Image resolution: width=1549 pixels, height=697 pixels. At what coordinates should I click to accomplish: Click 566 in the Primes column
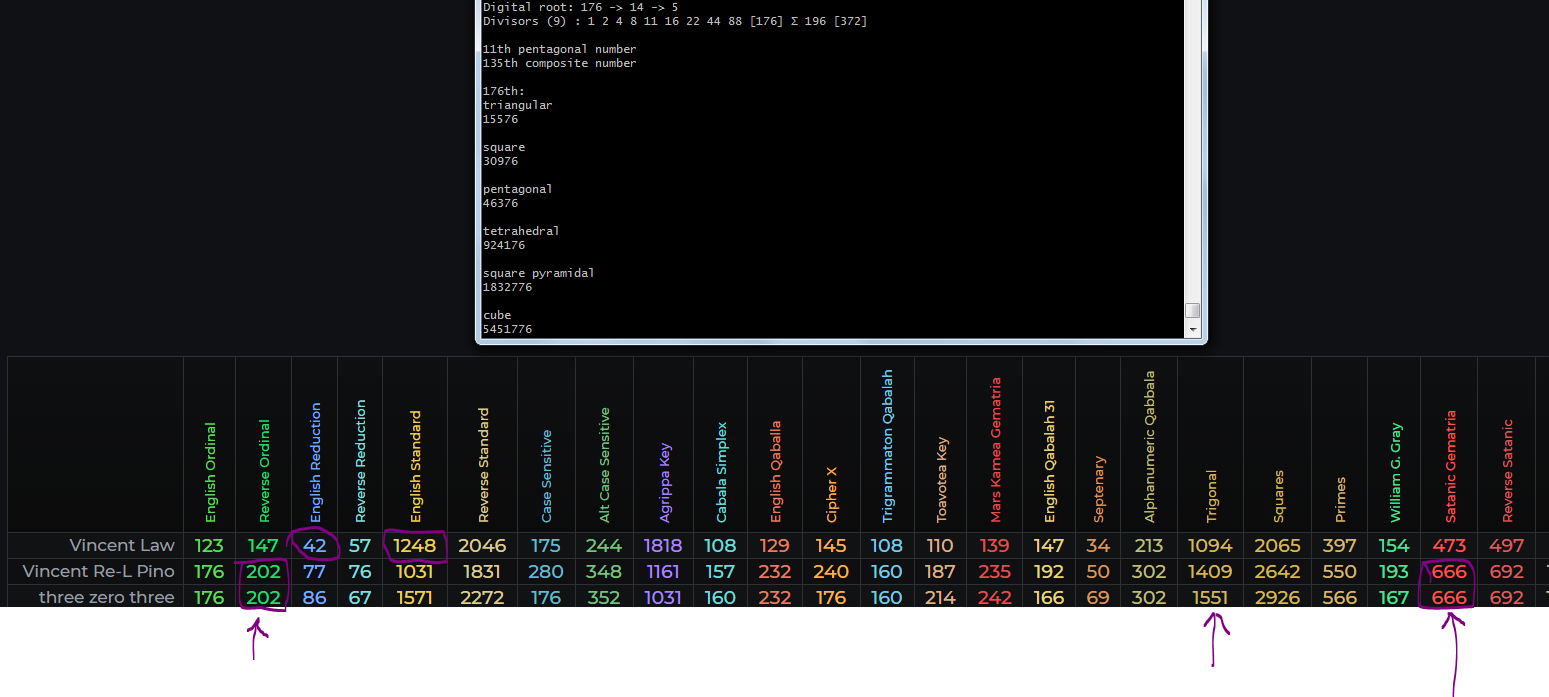(x=1340, y=598)
